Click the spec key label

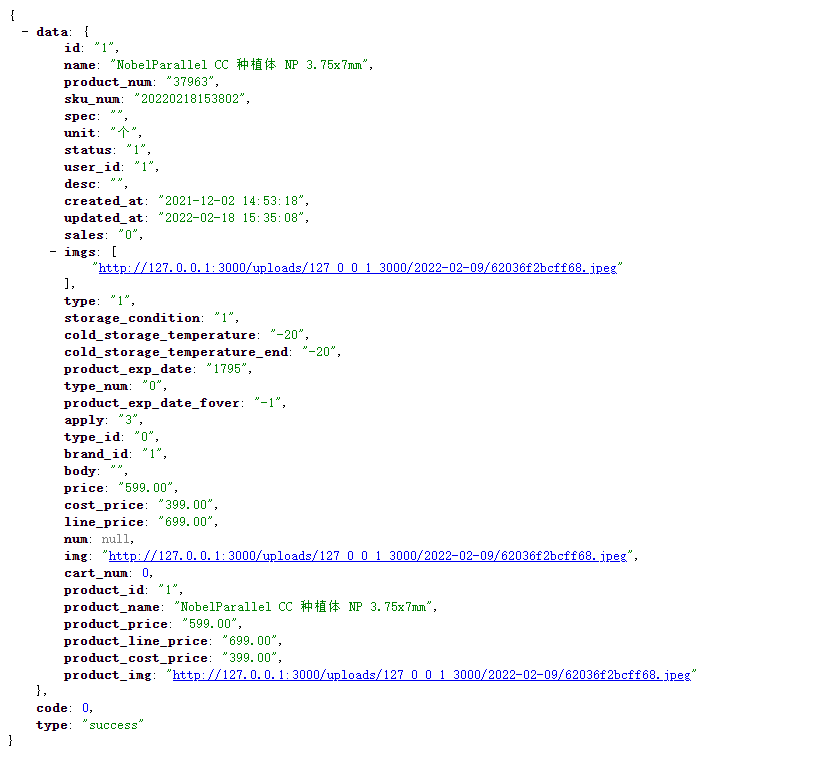pos(80,116)
